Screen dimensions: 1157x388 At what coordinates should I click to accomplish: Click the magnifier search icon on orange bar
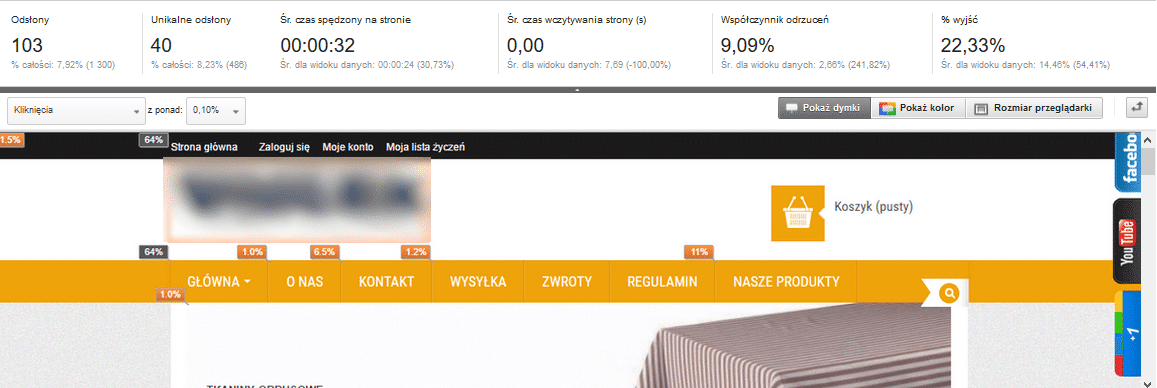949,294
